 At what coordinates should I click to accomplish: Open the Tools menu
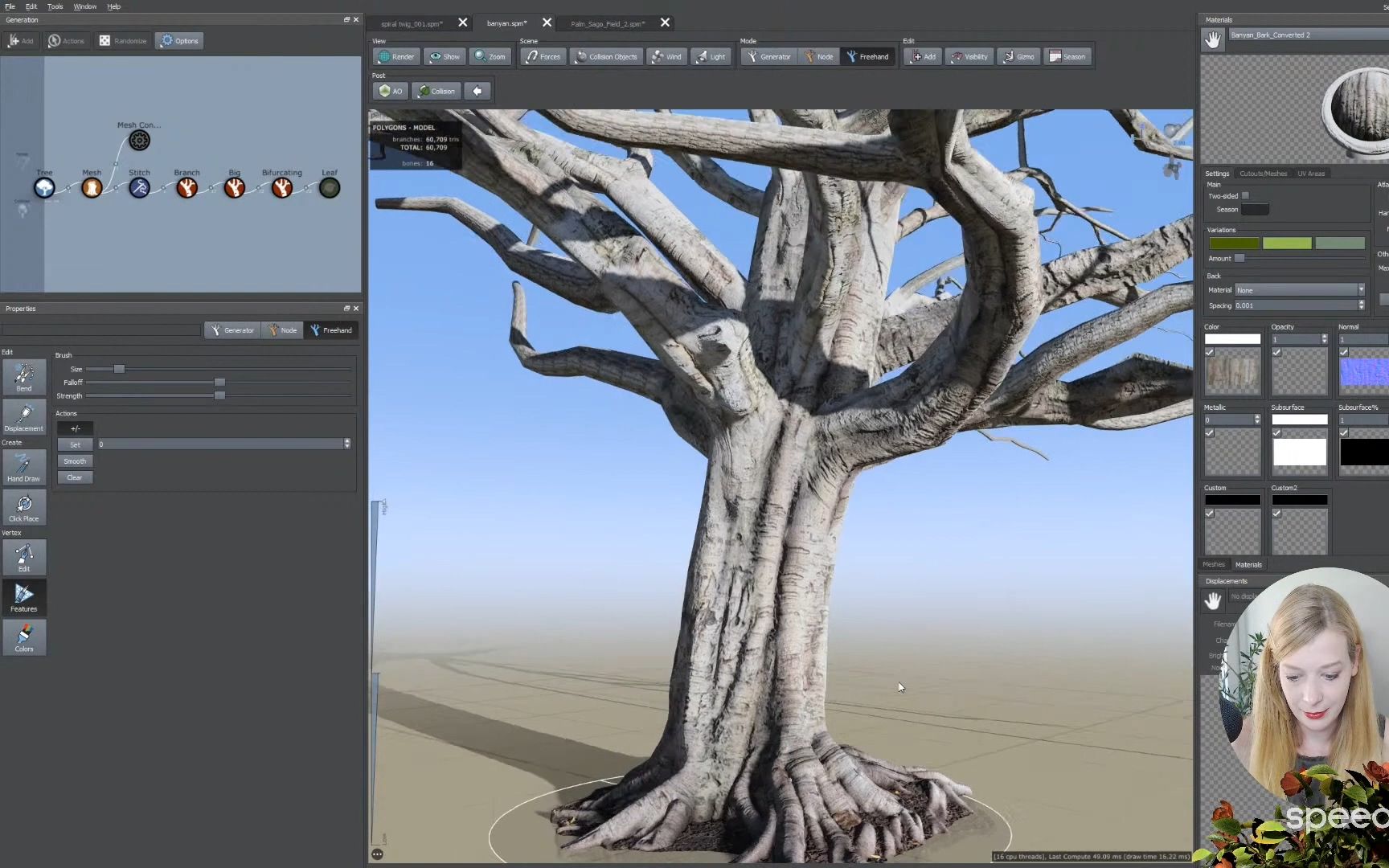coord(54,6)
